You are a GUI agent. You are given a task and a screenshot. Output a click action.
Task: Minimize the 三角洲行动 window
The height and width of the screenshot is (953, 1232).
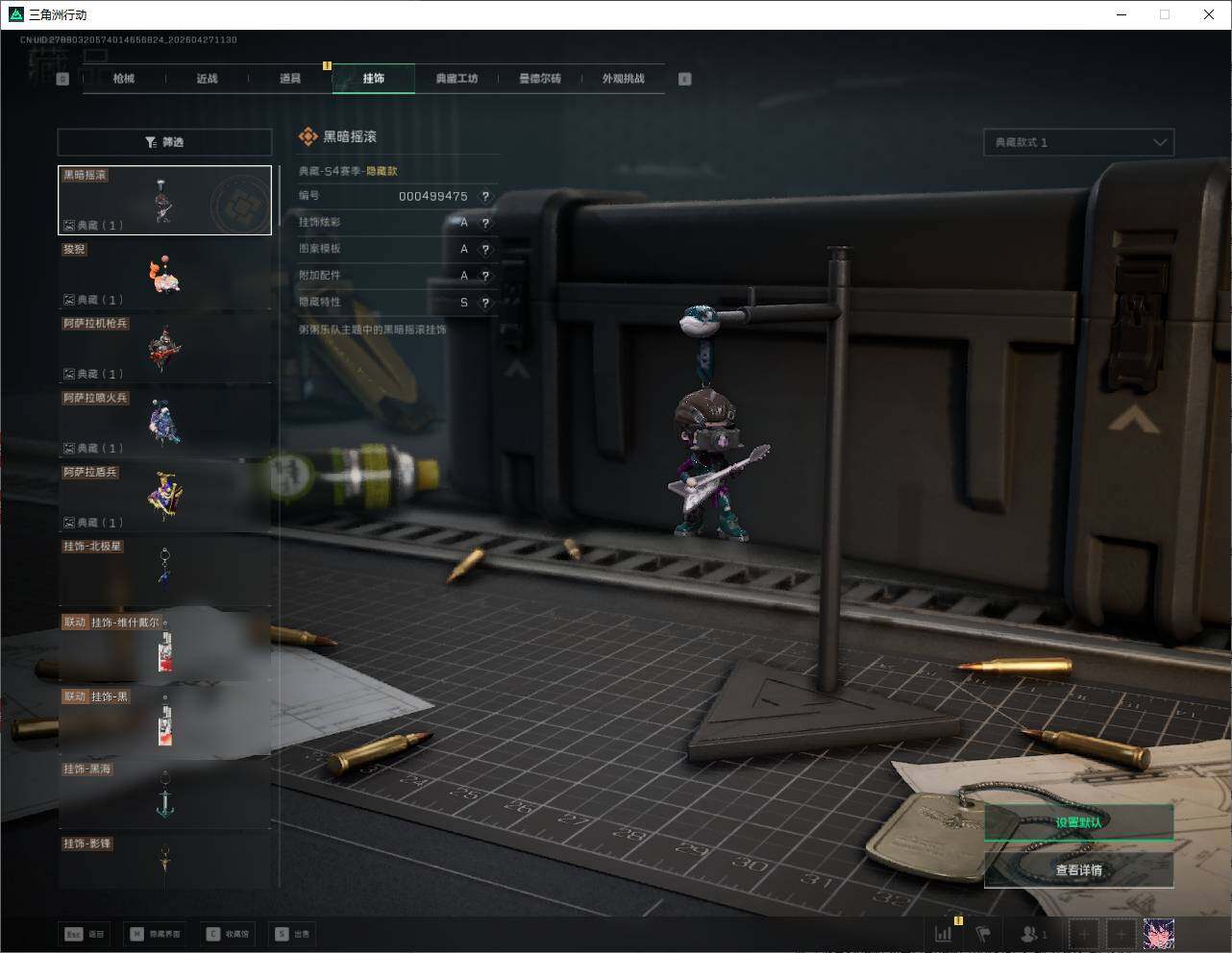tap(1121, 14)
